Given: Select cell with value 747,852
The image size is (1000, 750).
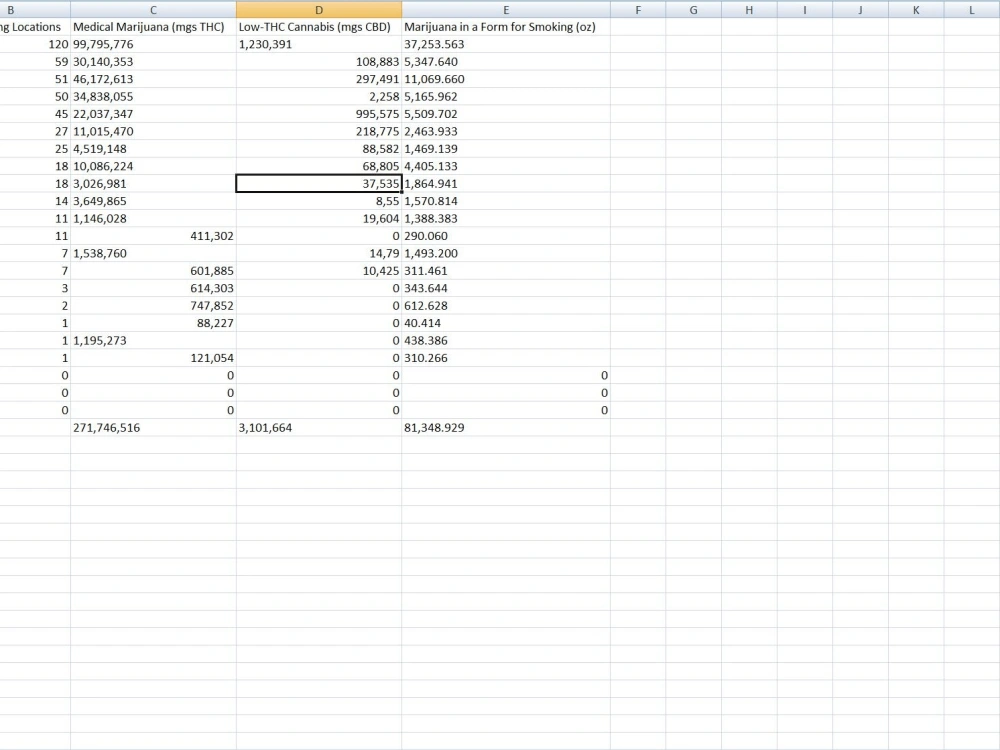Looking at the screenshot, I should click(x=153, y=305).
